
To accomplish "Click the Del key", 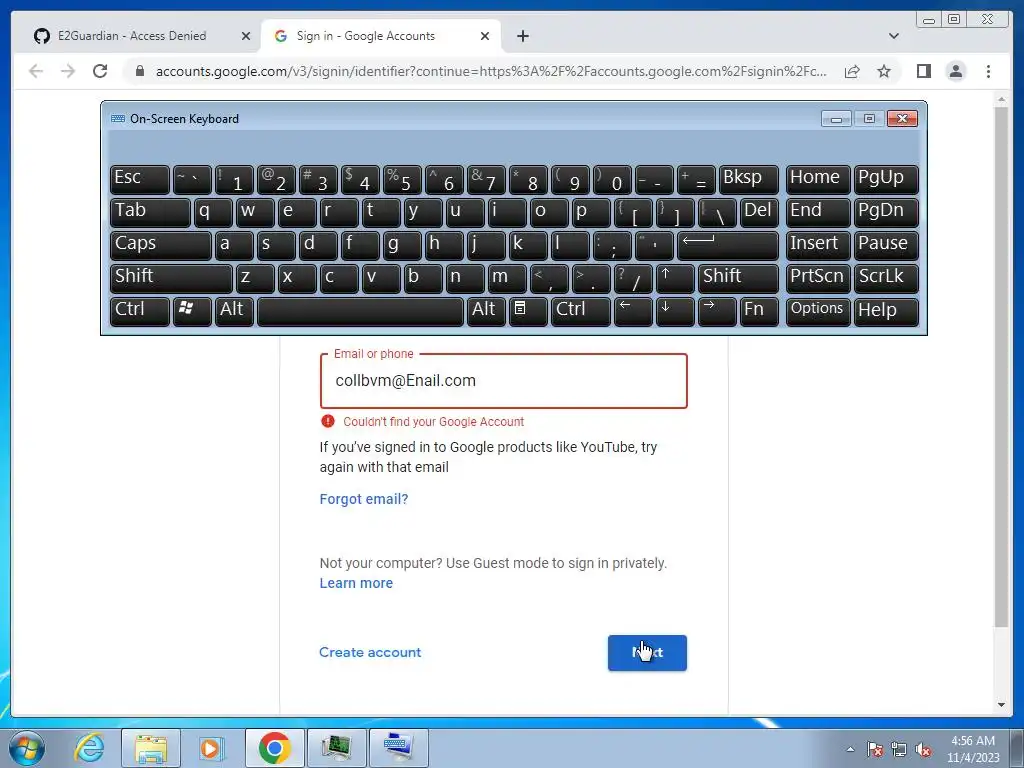I will point(759,213).
